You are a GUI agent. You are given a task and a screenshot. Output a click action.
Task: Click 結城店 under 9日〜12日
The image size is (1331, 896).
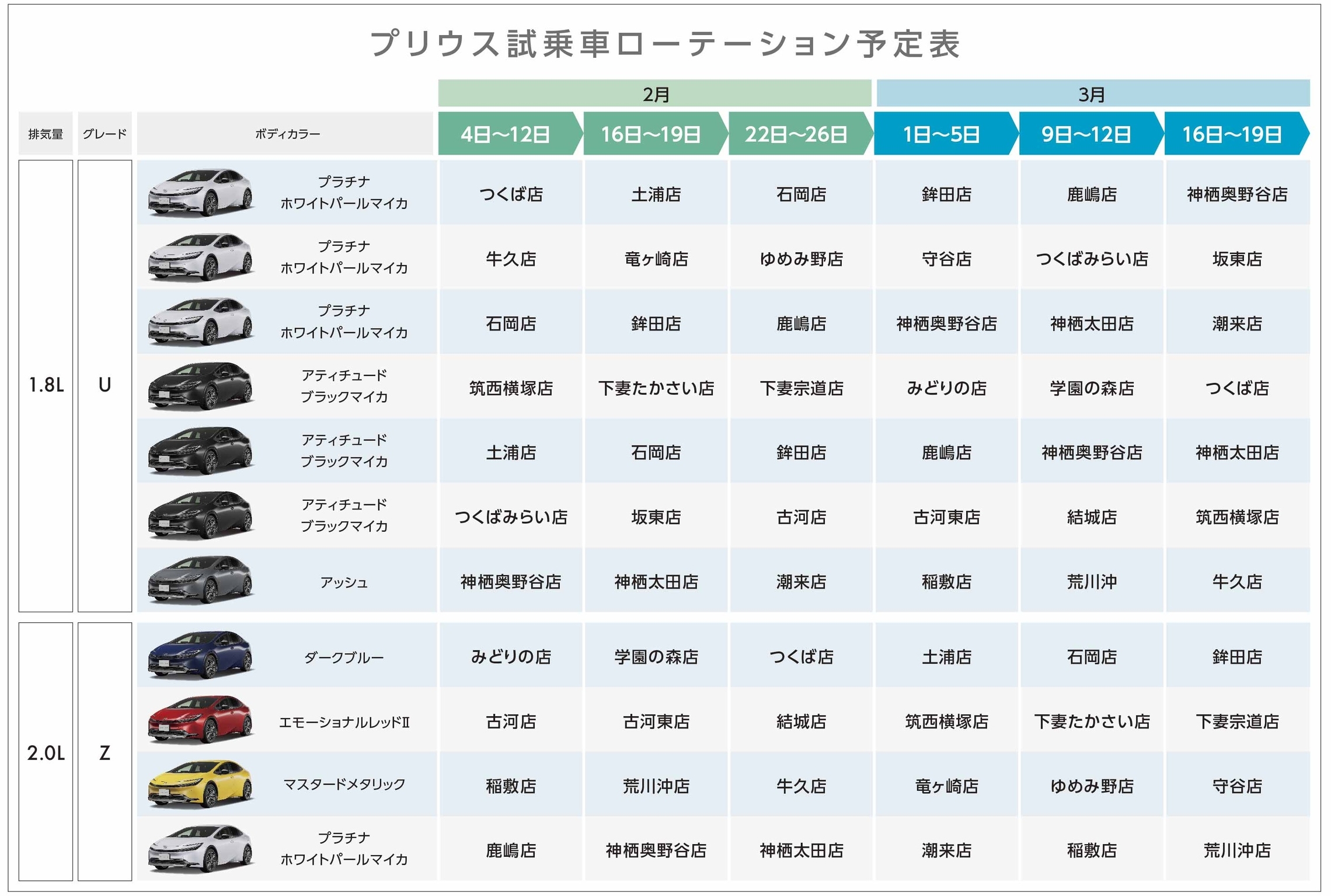point(1092,517)
